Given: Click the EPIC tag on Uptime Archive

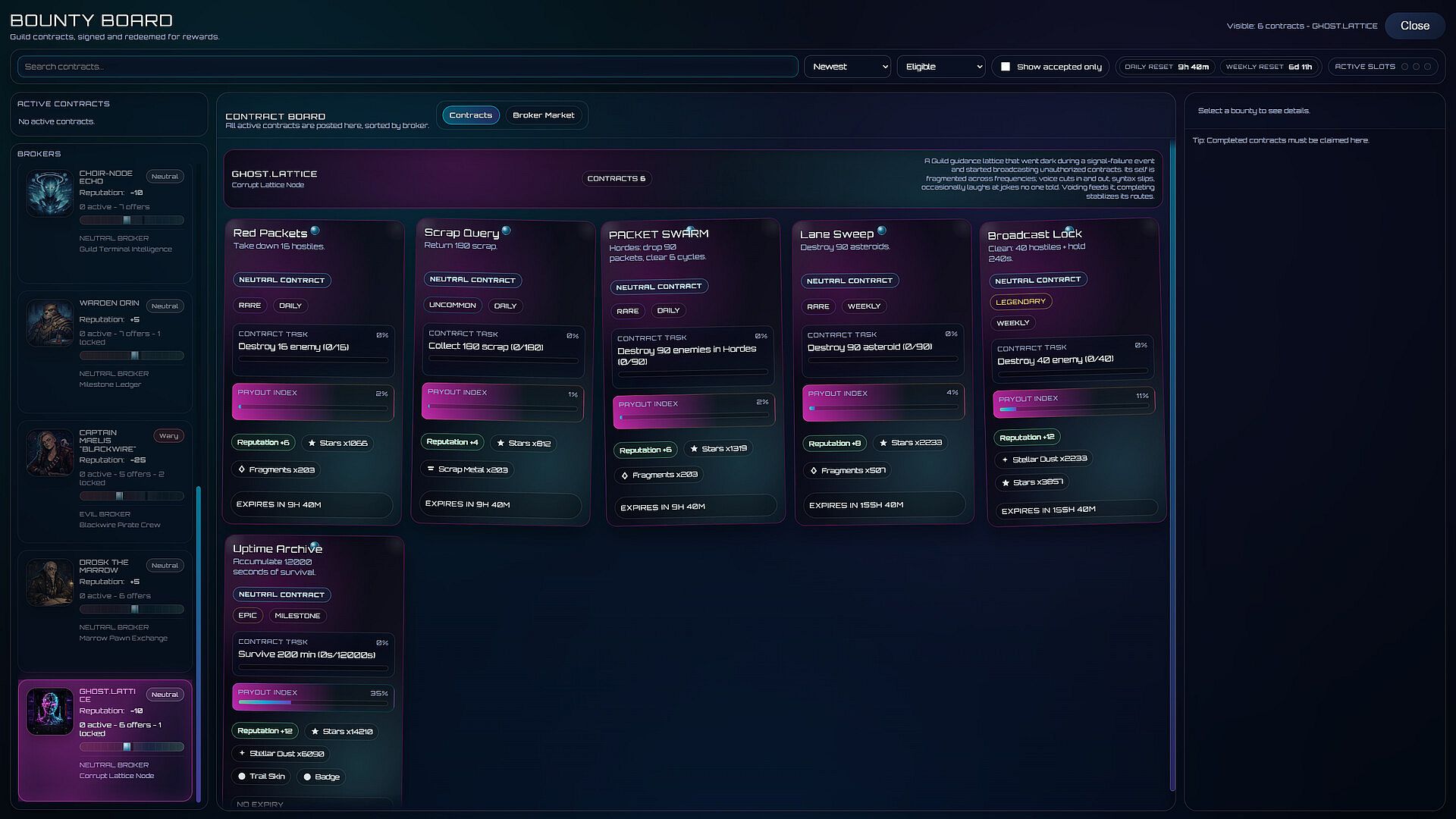Looking at the screenshot, I should pyautogui.click(x=248, y=616).
